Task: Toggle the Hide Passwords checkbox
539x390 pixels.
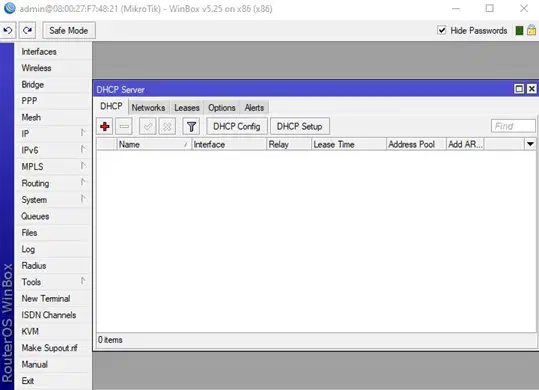Action: pyautogui.click(x=442, y=30)
